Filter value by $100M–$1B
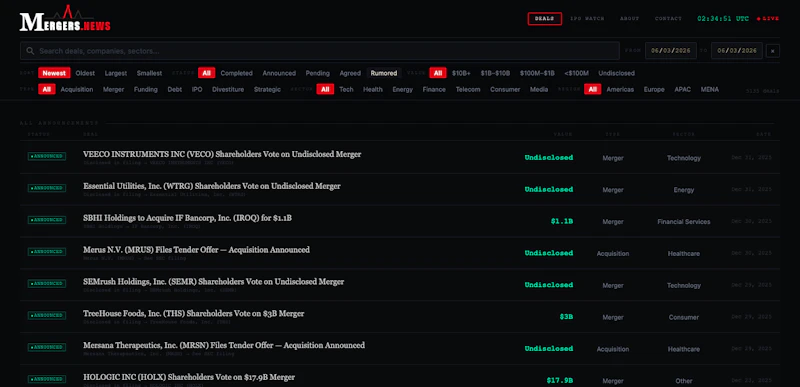The width and height of the screenshot is (800, 387). coord(537,73)
